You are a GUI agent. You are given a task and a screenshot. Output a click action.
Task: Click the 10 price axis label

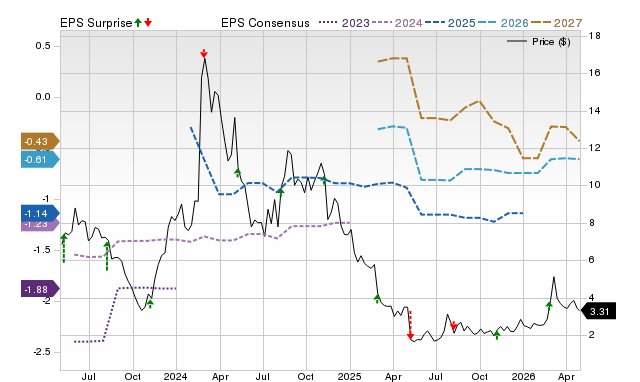pyautogui.click(x=595, y=185)
